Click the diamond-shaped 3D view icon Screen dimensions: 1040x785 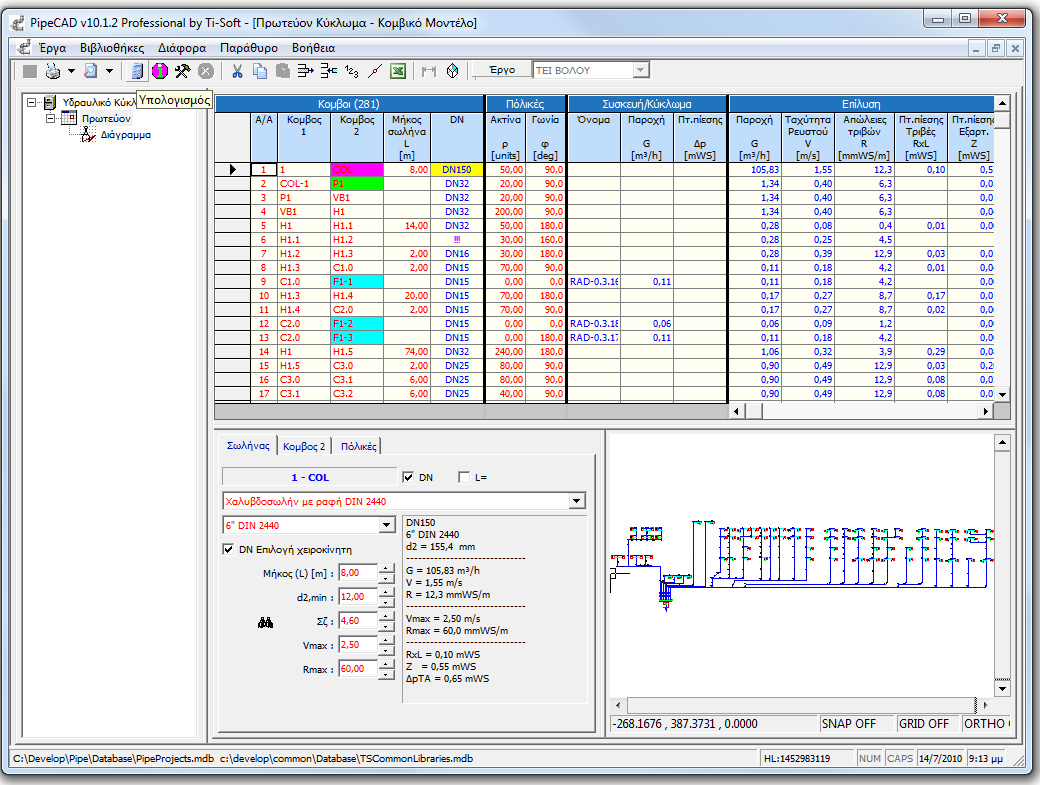tap(453, 70)
